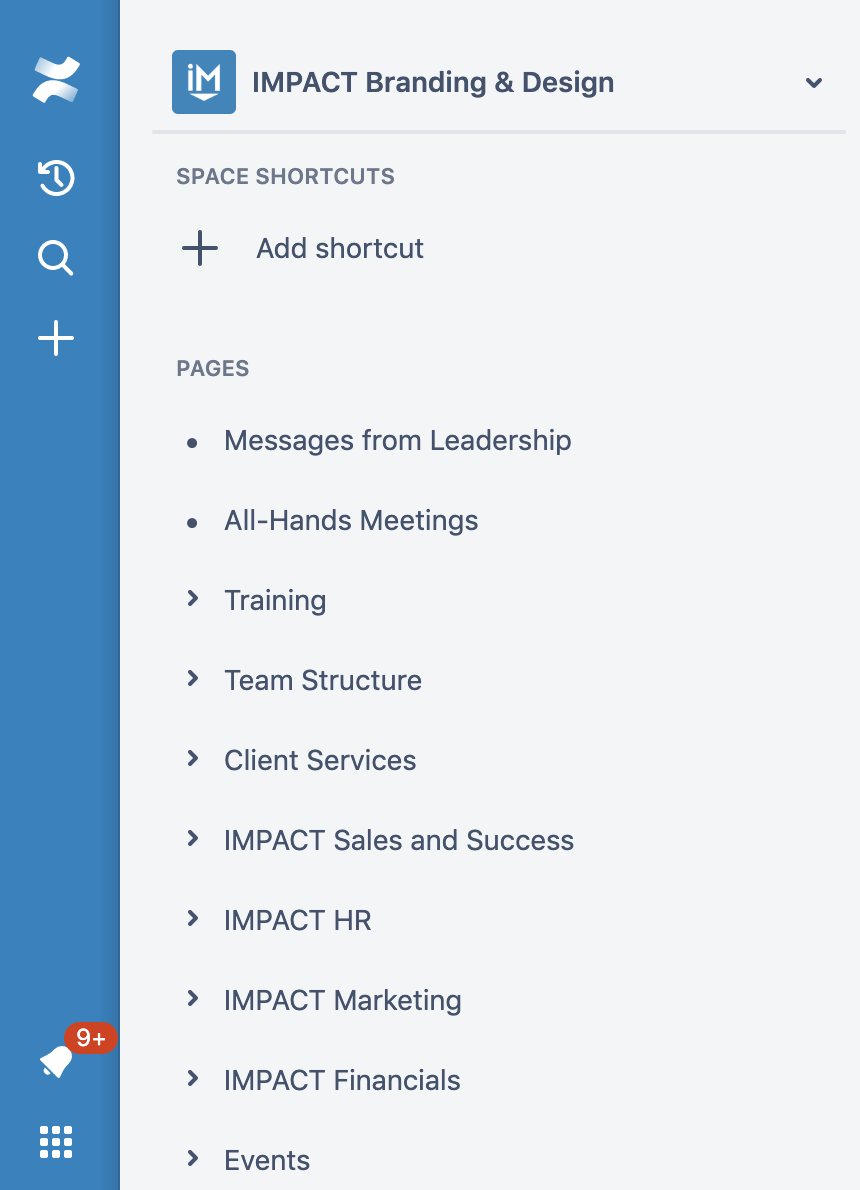
Task: Open the All-Hands Meetings page
Action: click(351, 520)
